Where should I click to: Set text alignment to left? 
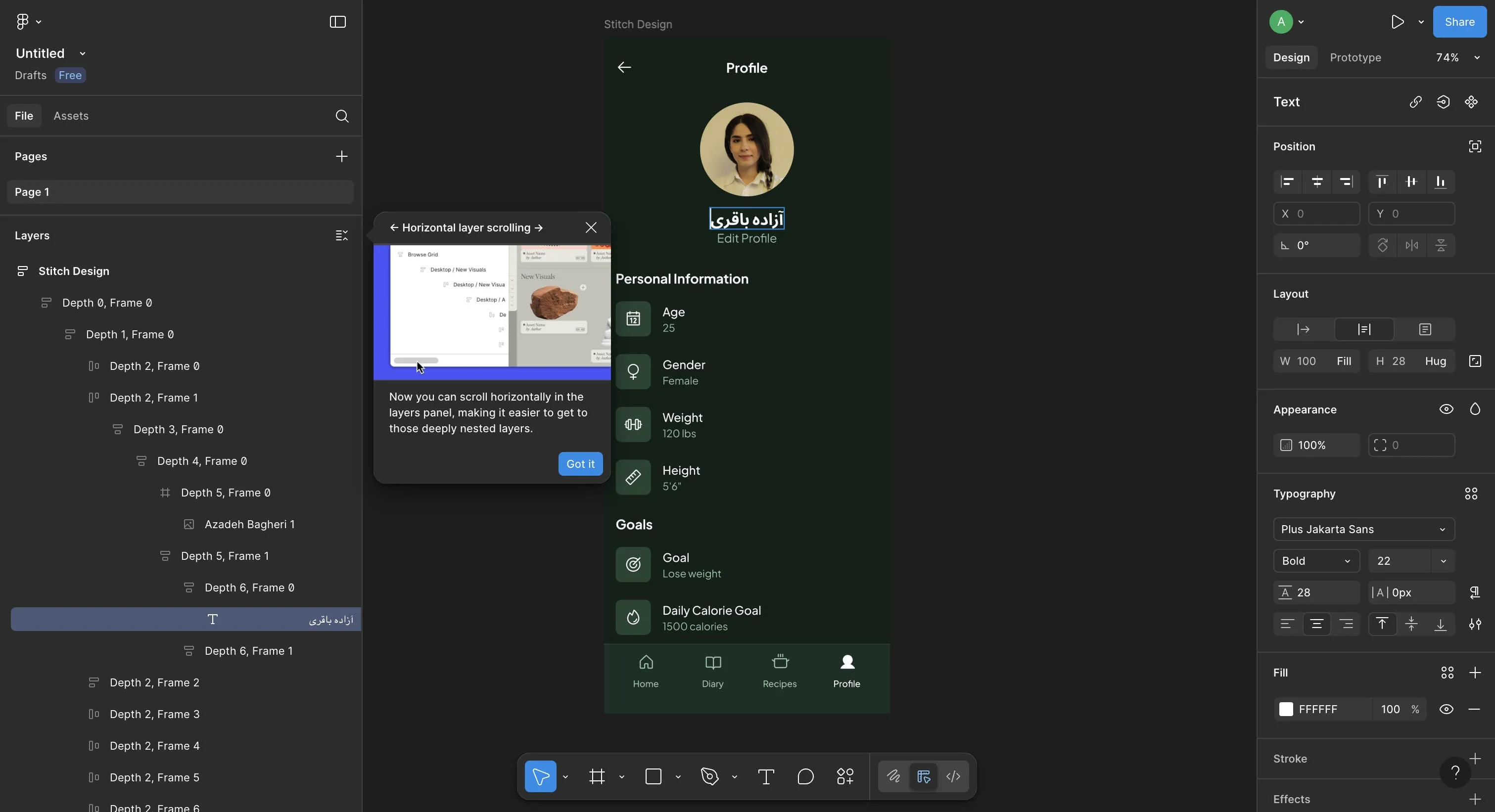click(1287, 624)
